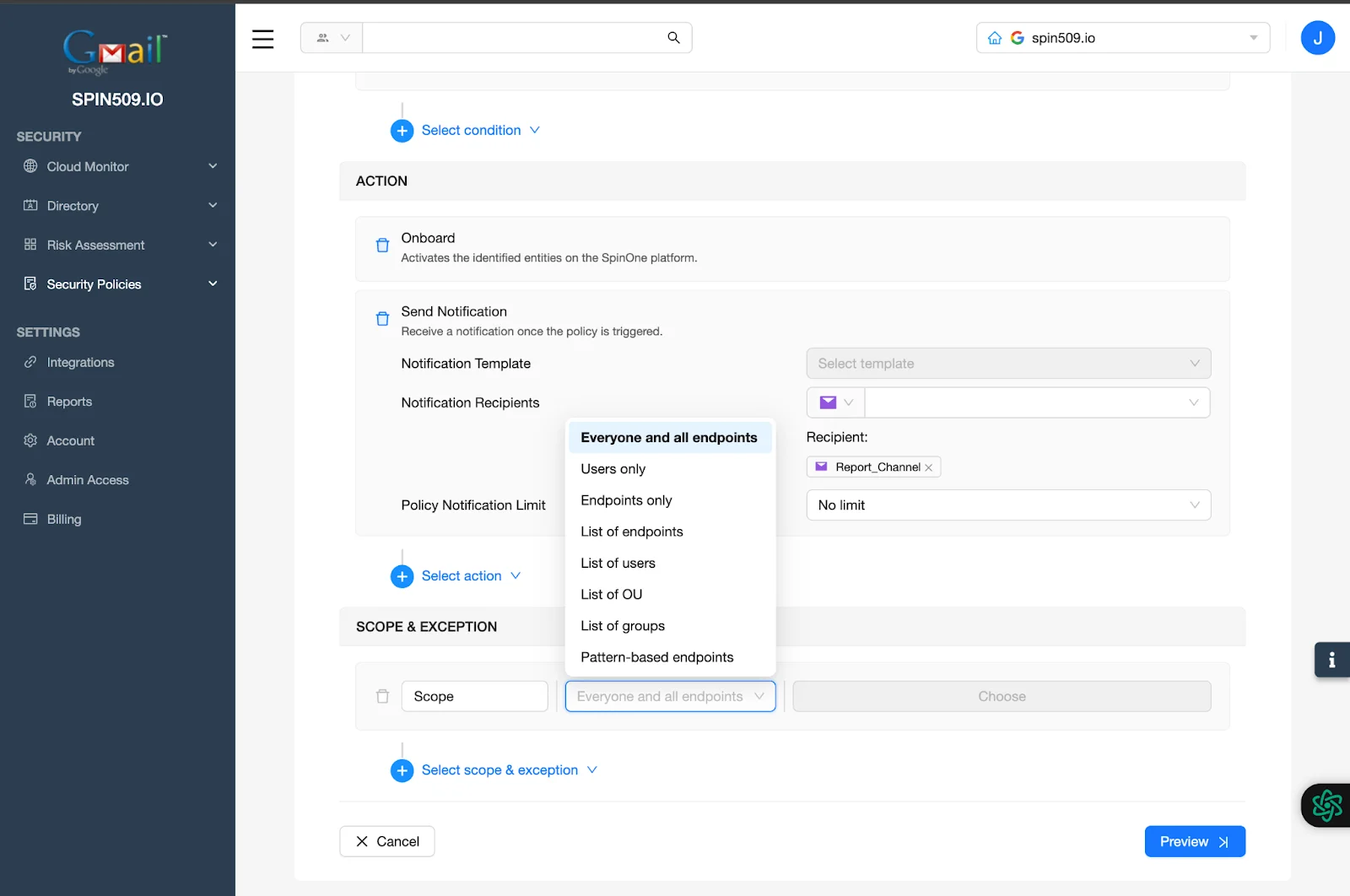Select the Reports sidebar icon

click(30, 401)
